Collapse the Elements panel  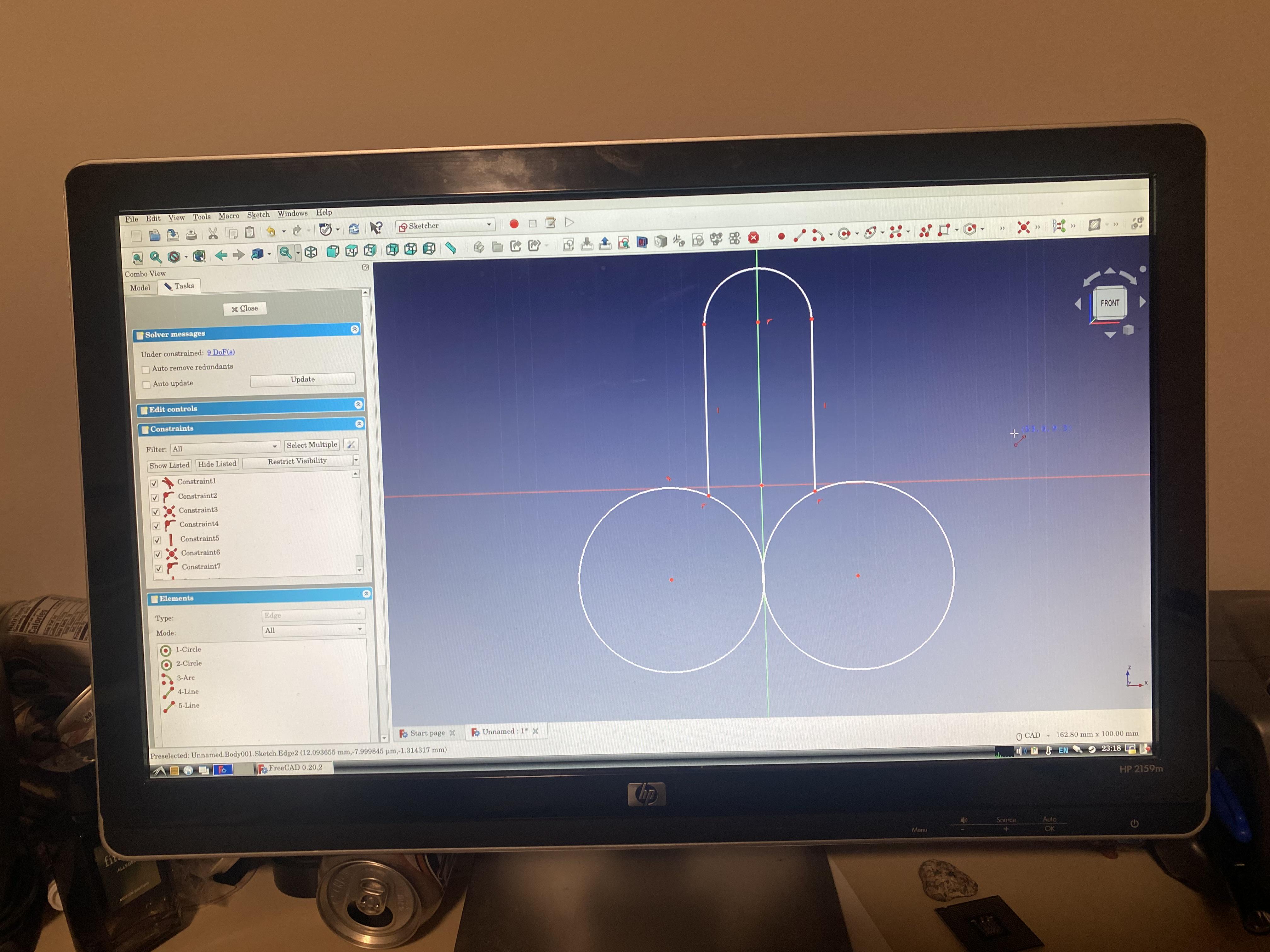[x=366, y=594]
